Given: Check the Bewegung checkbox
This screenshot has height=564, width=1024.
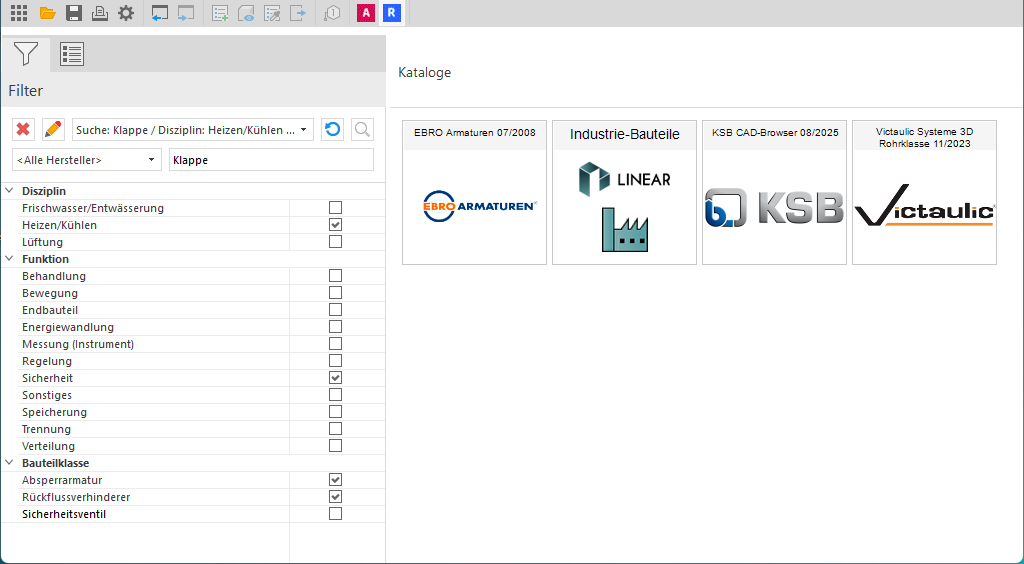Looking at the screenshot, I should (336, 292).
